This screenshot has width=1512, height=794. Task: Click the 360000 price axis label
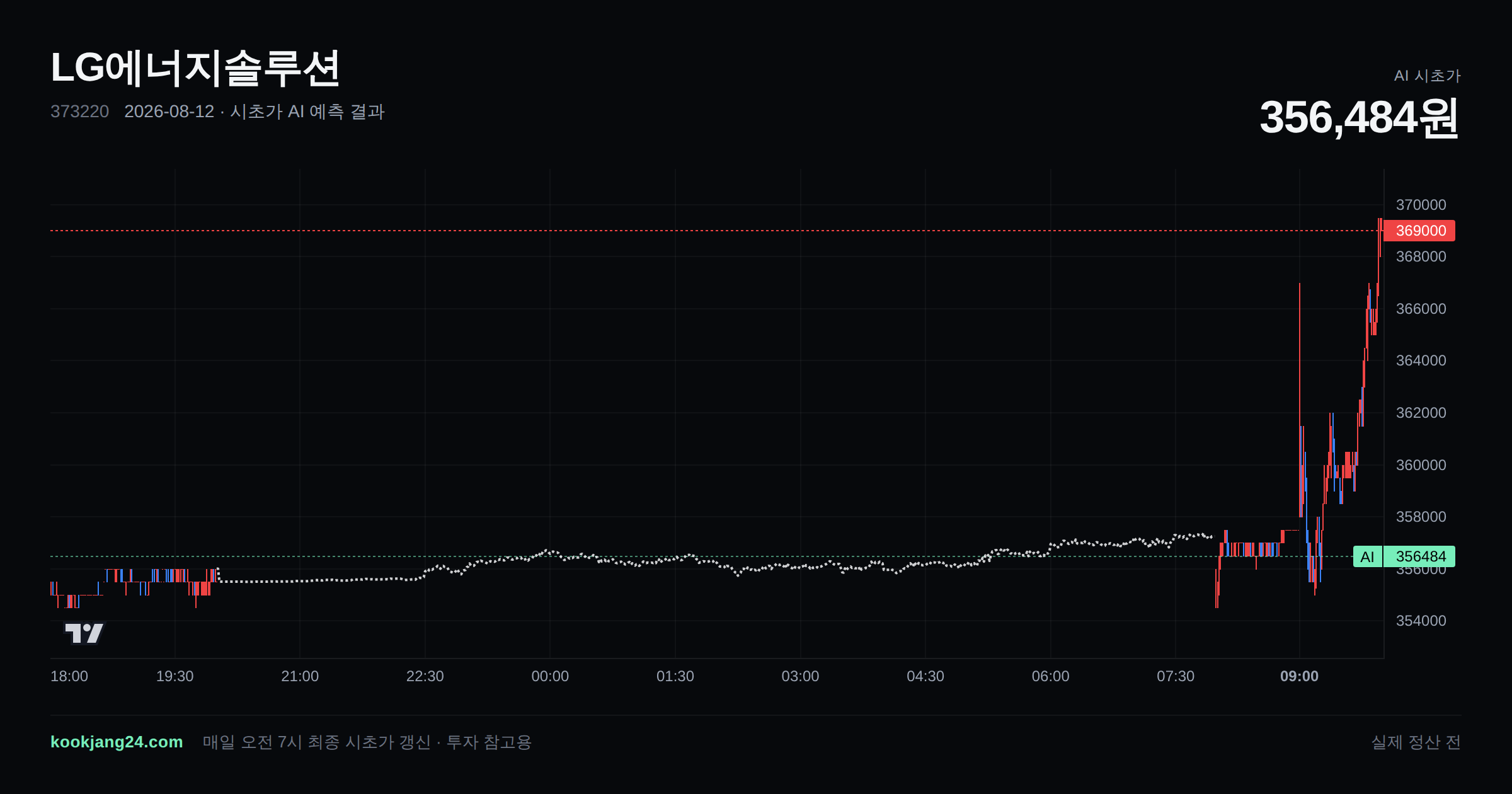pos(1421,465)
